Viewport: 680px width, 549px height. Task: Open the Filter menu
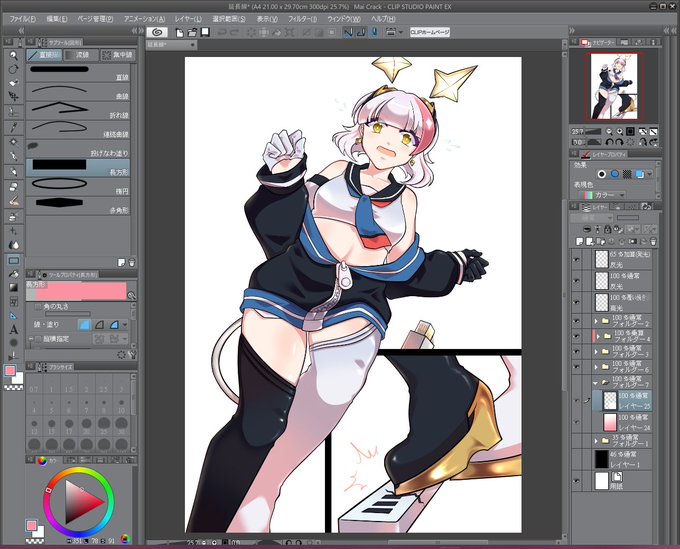(x=302, y=19)
